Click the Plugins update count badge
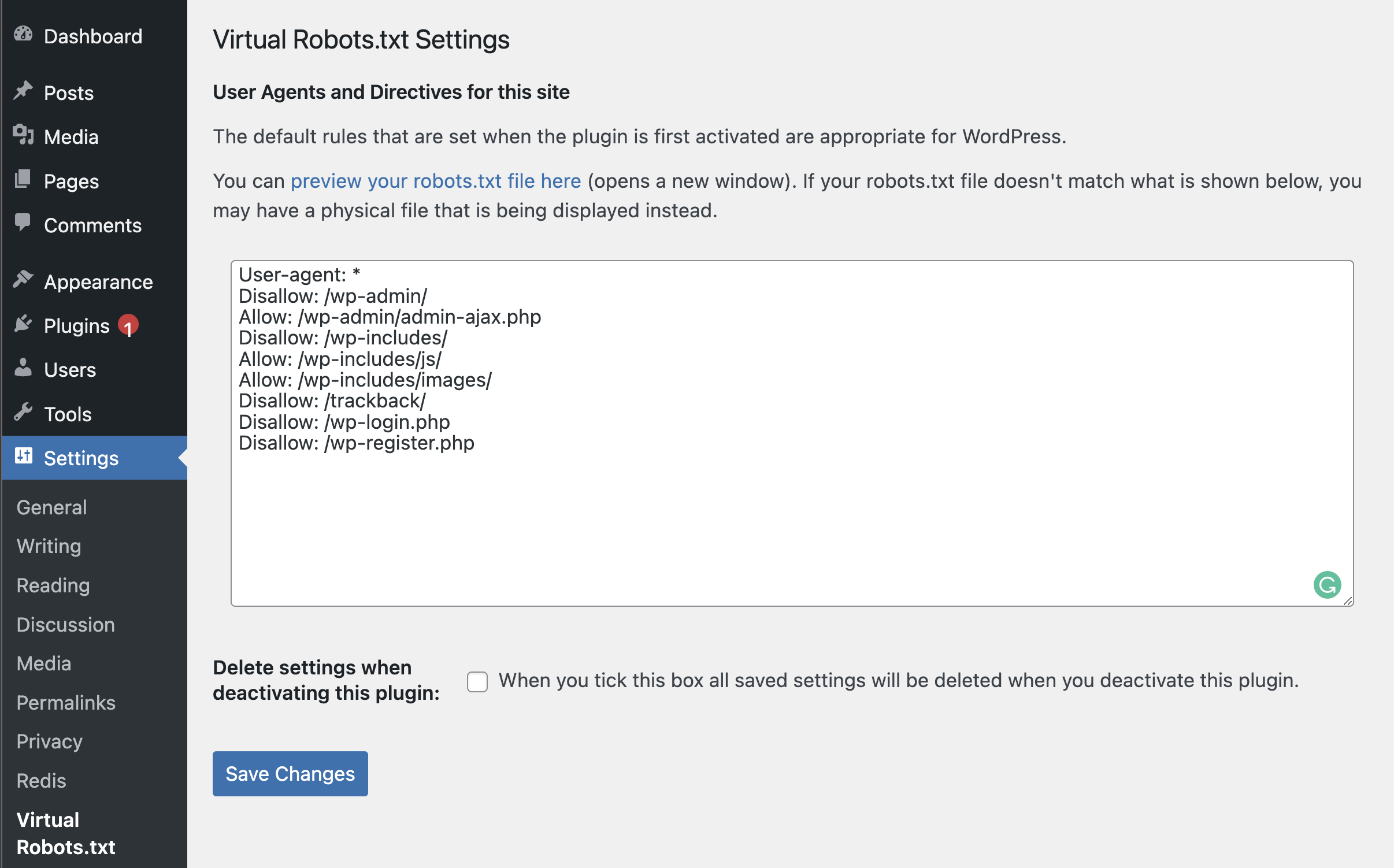 pyautogui.click(x=128, y=325)
